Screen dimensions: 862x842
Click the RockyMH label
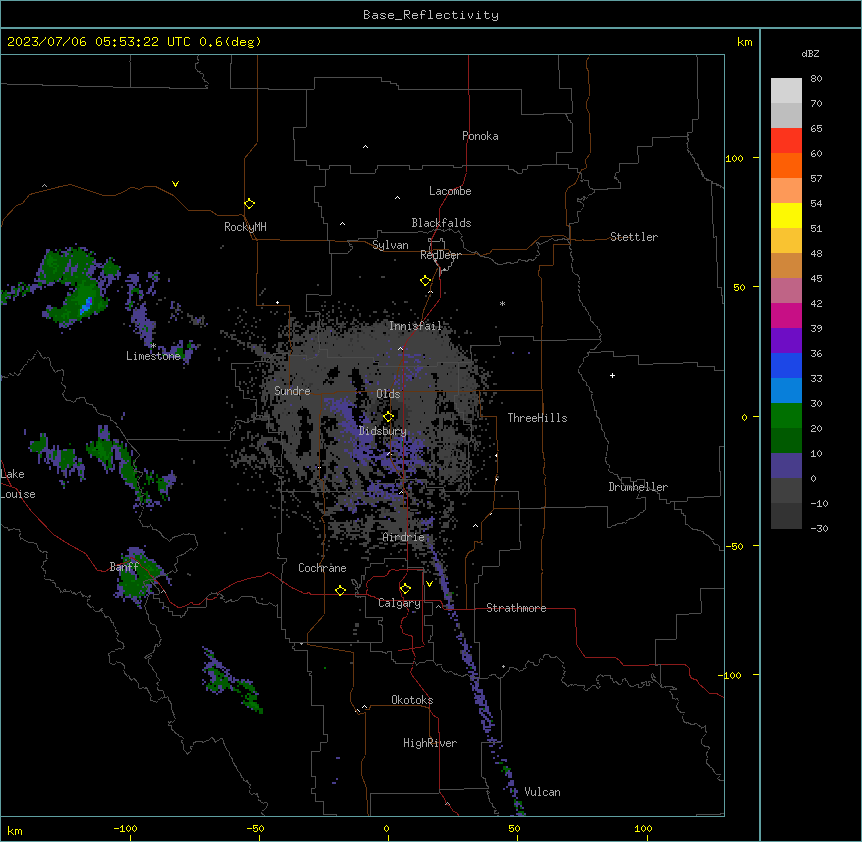coord(245,227)
